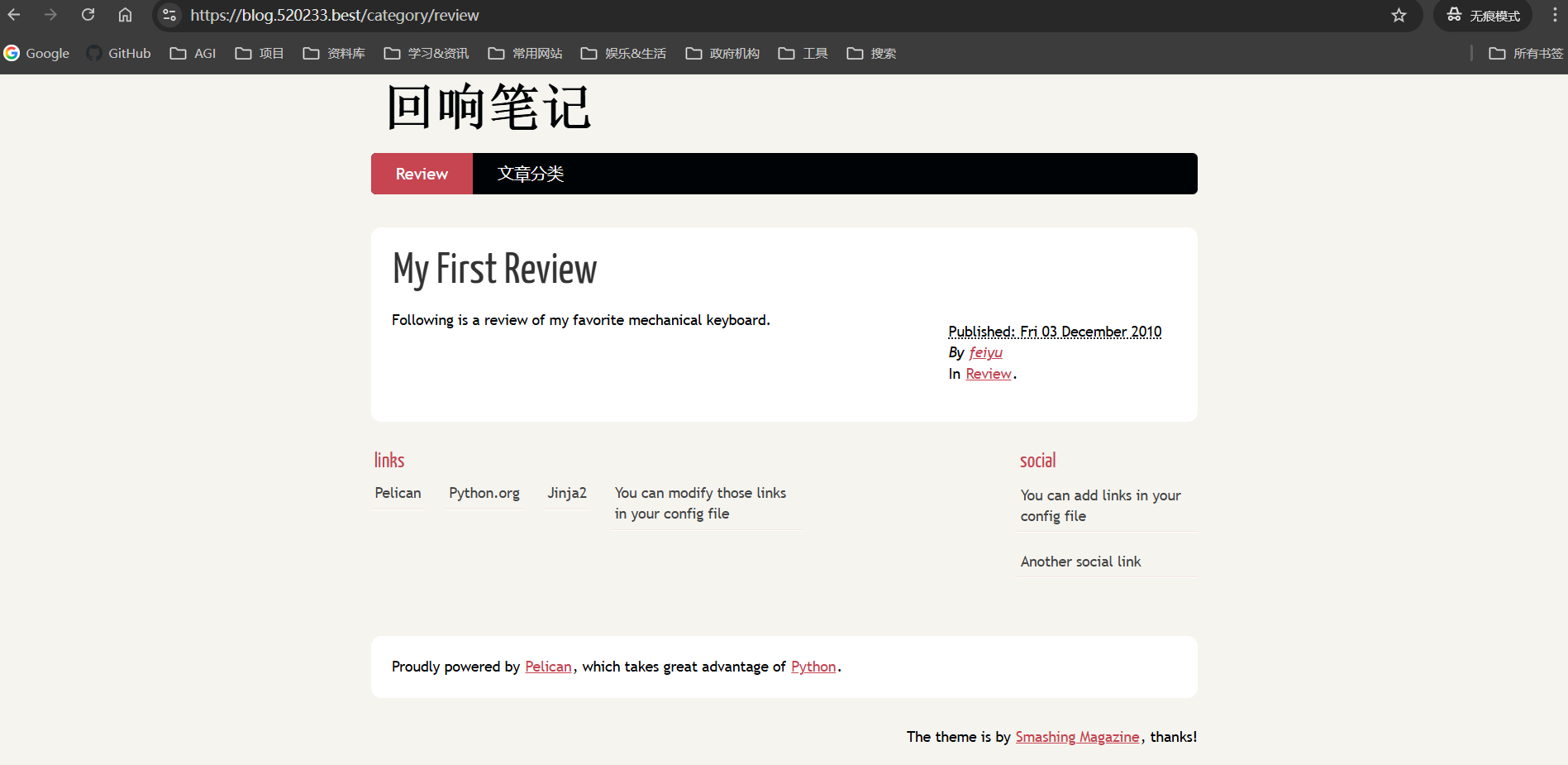Expand the AGI bookmarks folder
1568x765 pixels.
(x=193, y=53)
